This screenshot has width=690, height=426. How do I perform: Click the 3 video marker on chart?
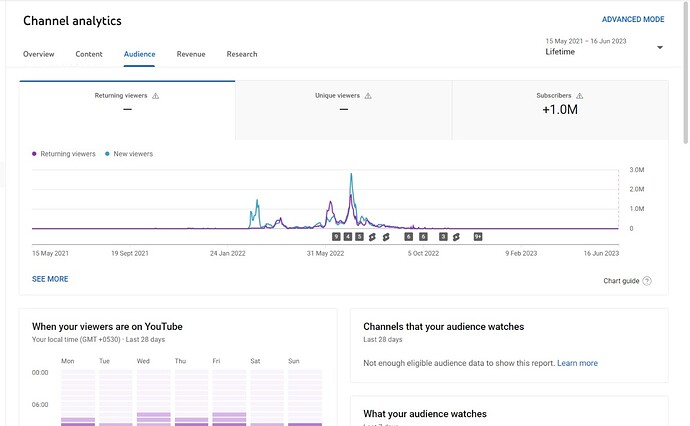point(443,237)
